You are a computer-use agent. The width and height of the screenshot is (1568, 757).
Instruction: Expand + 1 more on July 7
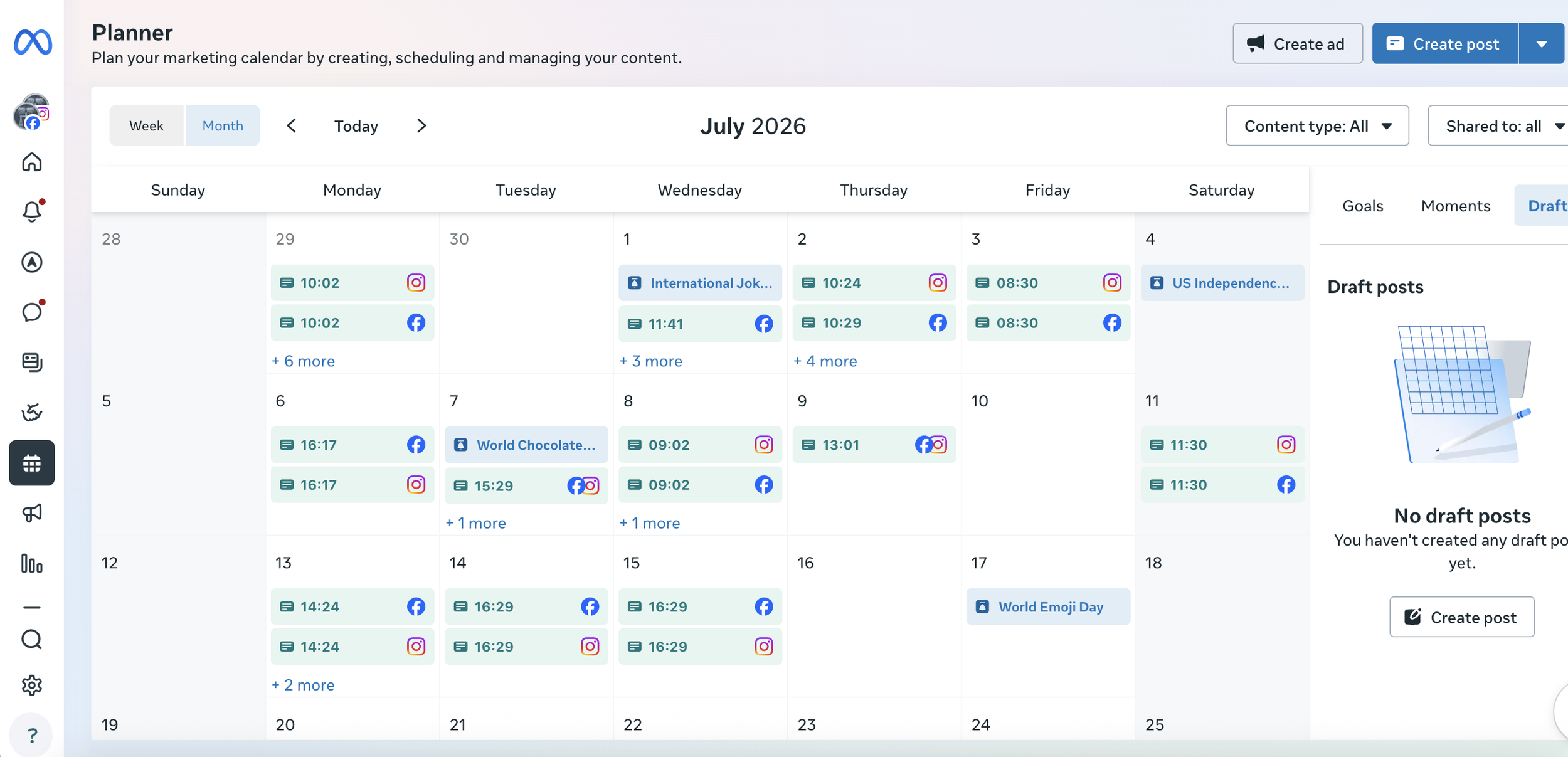point(476,522)
